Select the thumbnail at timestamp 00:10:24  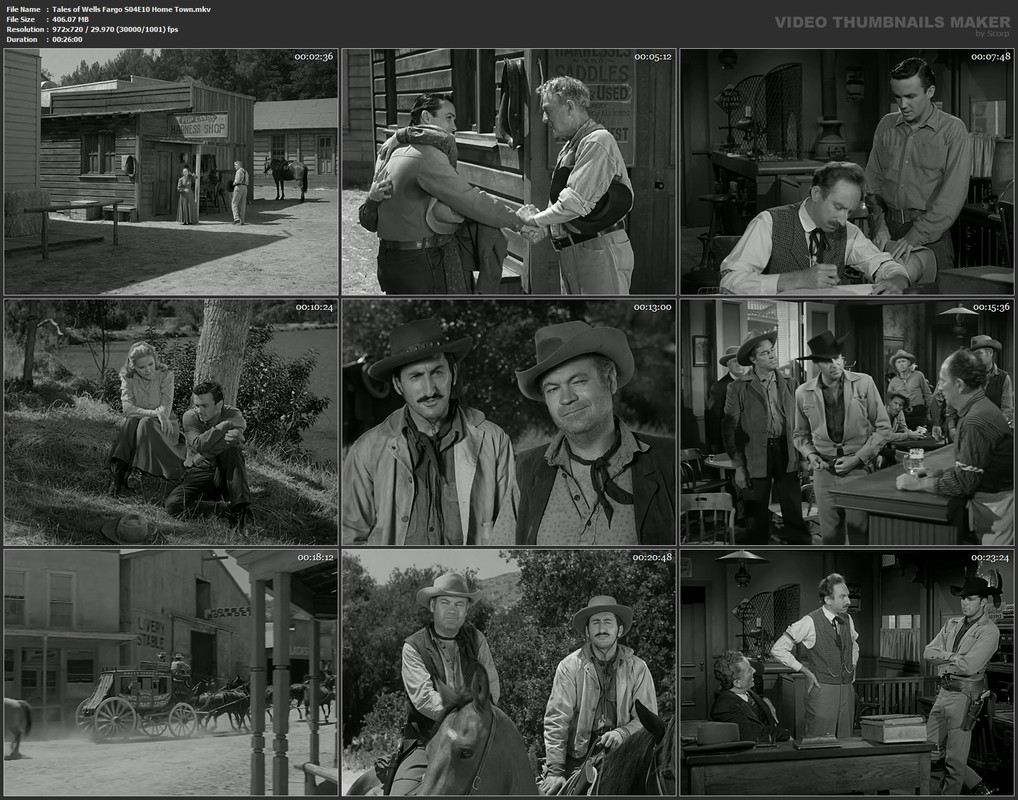[x=171, y=422]
